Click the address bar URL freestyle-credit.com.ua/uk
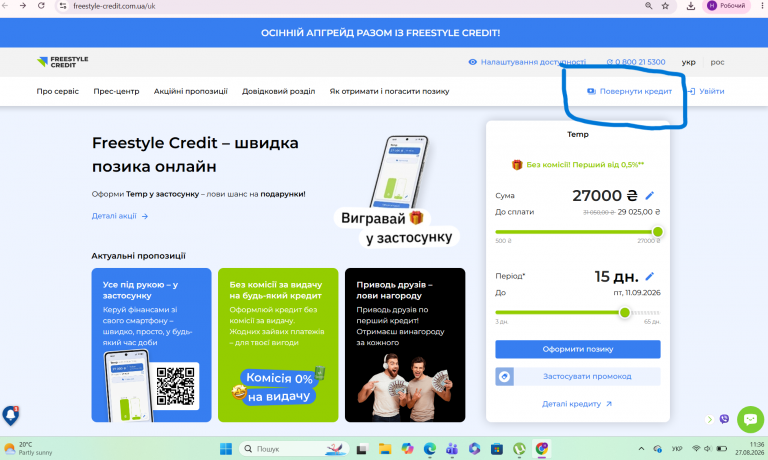The width and height of the screenshot is (768, 460). click(x=114, y=6)
